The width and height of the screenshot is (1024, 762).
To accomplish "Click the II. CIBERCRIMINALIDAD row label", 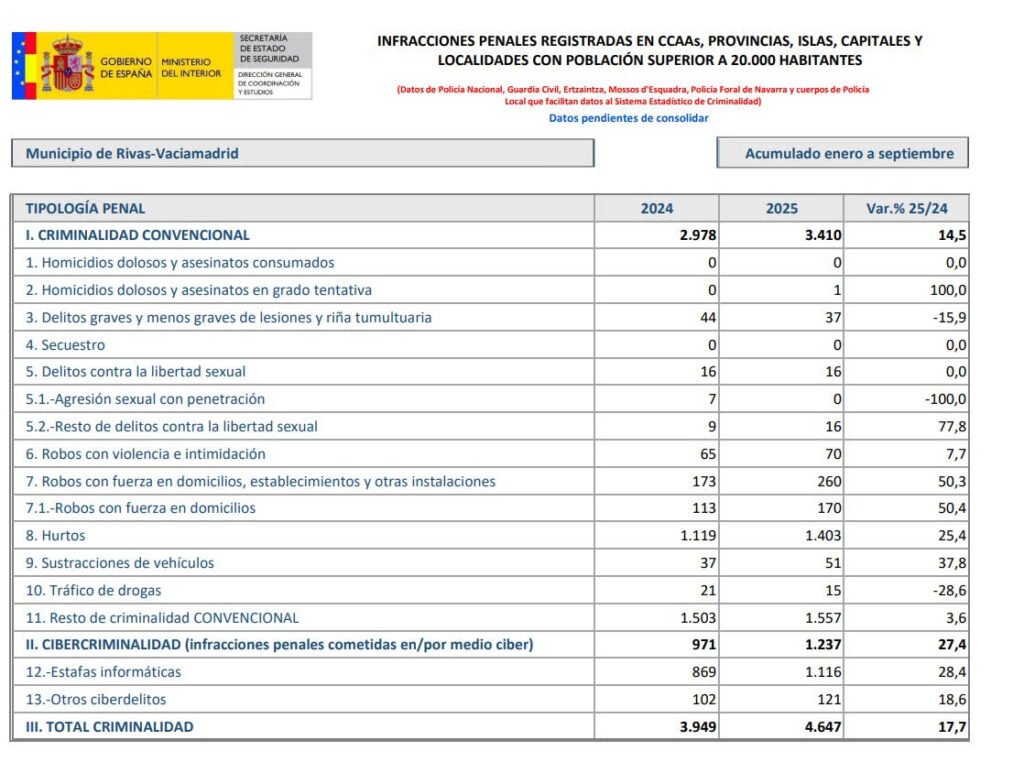I will pyautogui.click(x=279, y=645).
